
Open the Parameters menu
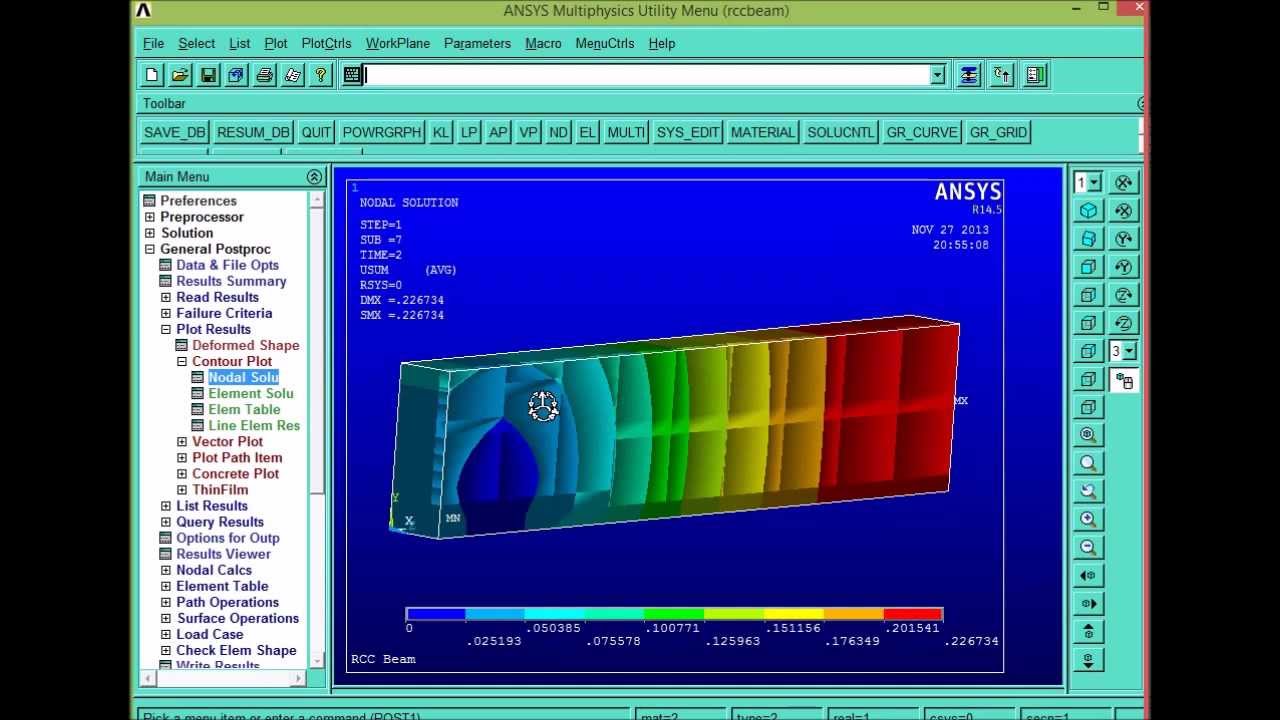point(477,44)
